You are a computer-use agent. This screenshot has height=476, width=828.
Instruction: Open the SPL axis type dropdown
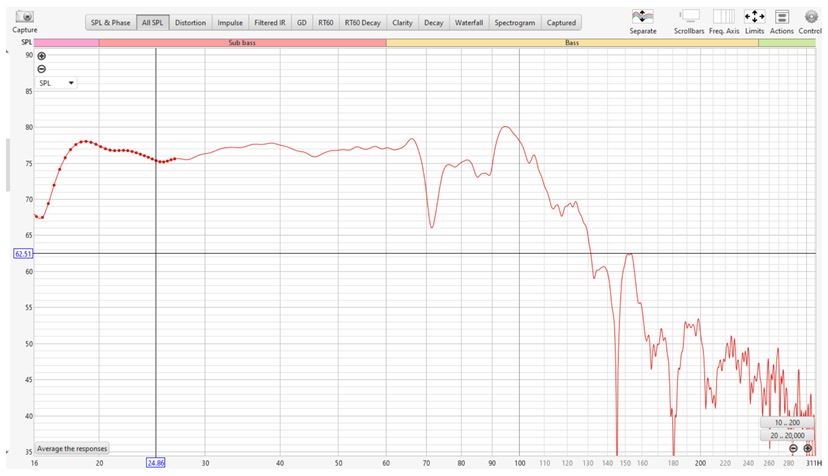click(x=56, y=84)
